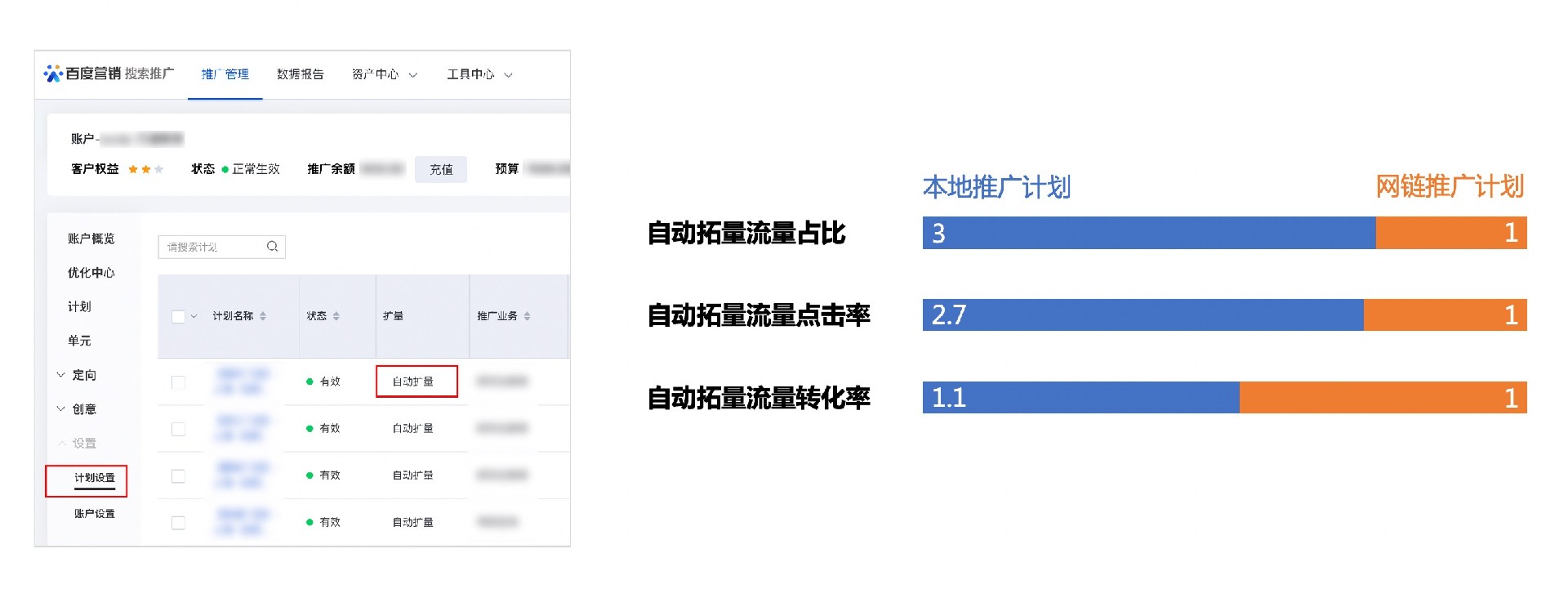Open 计划设置 in the sidebar
The image size is (1568, 598).
[95, 478]
